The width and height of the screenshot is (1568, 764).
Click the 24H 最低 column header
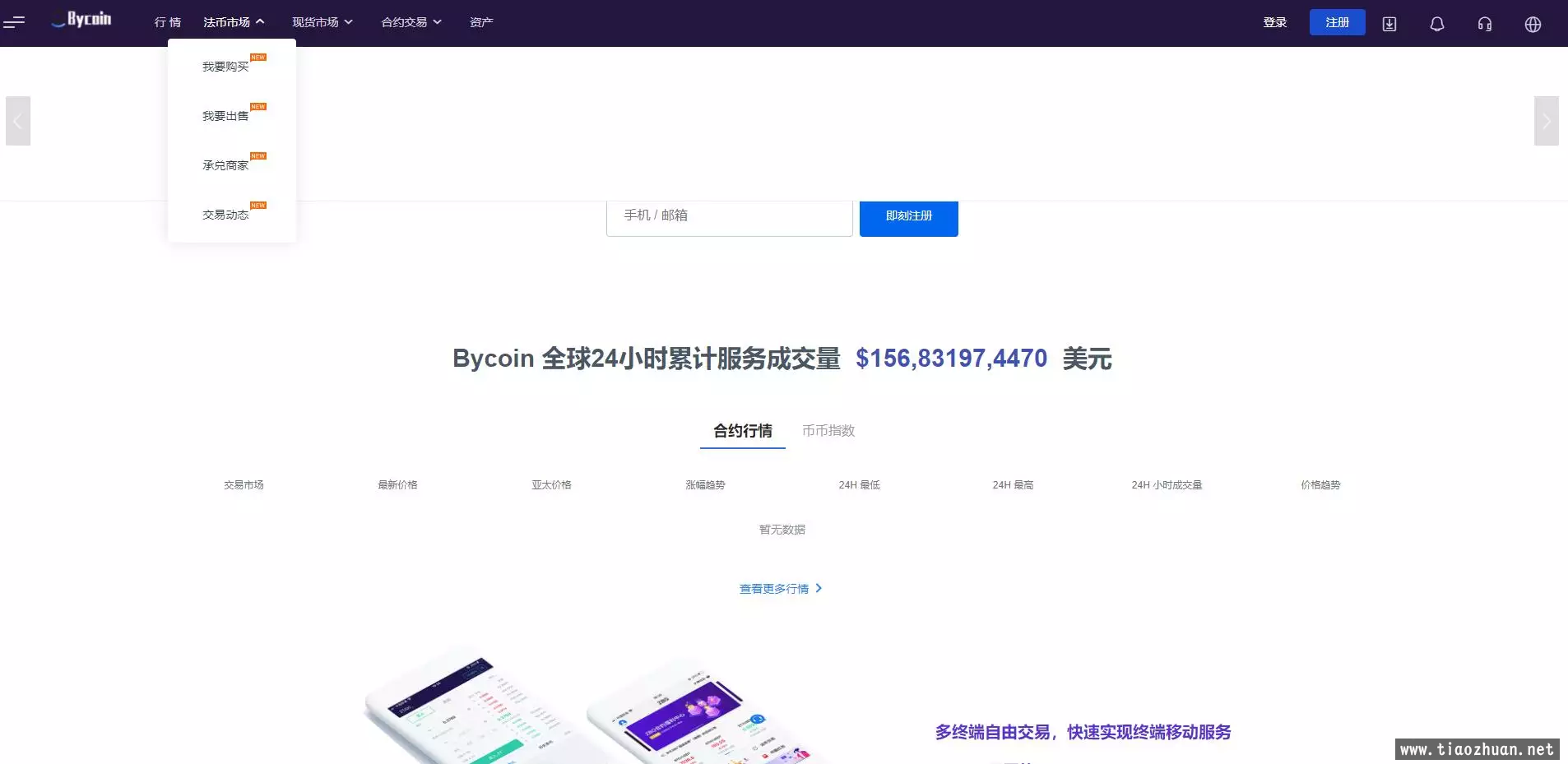(859, 485)
